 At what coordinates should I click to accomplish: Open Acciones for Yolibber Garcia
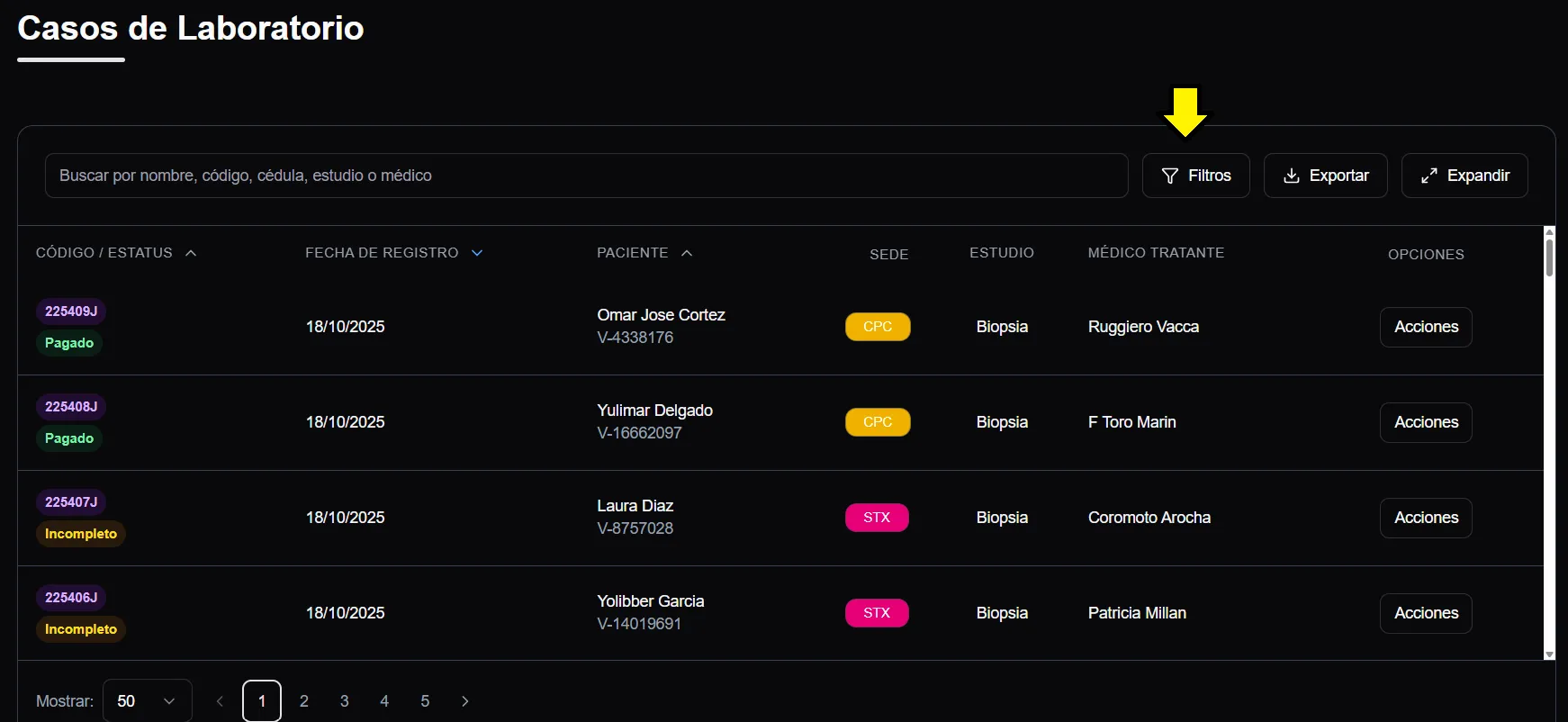click(x=1425, y=613)
